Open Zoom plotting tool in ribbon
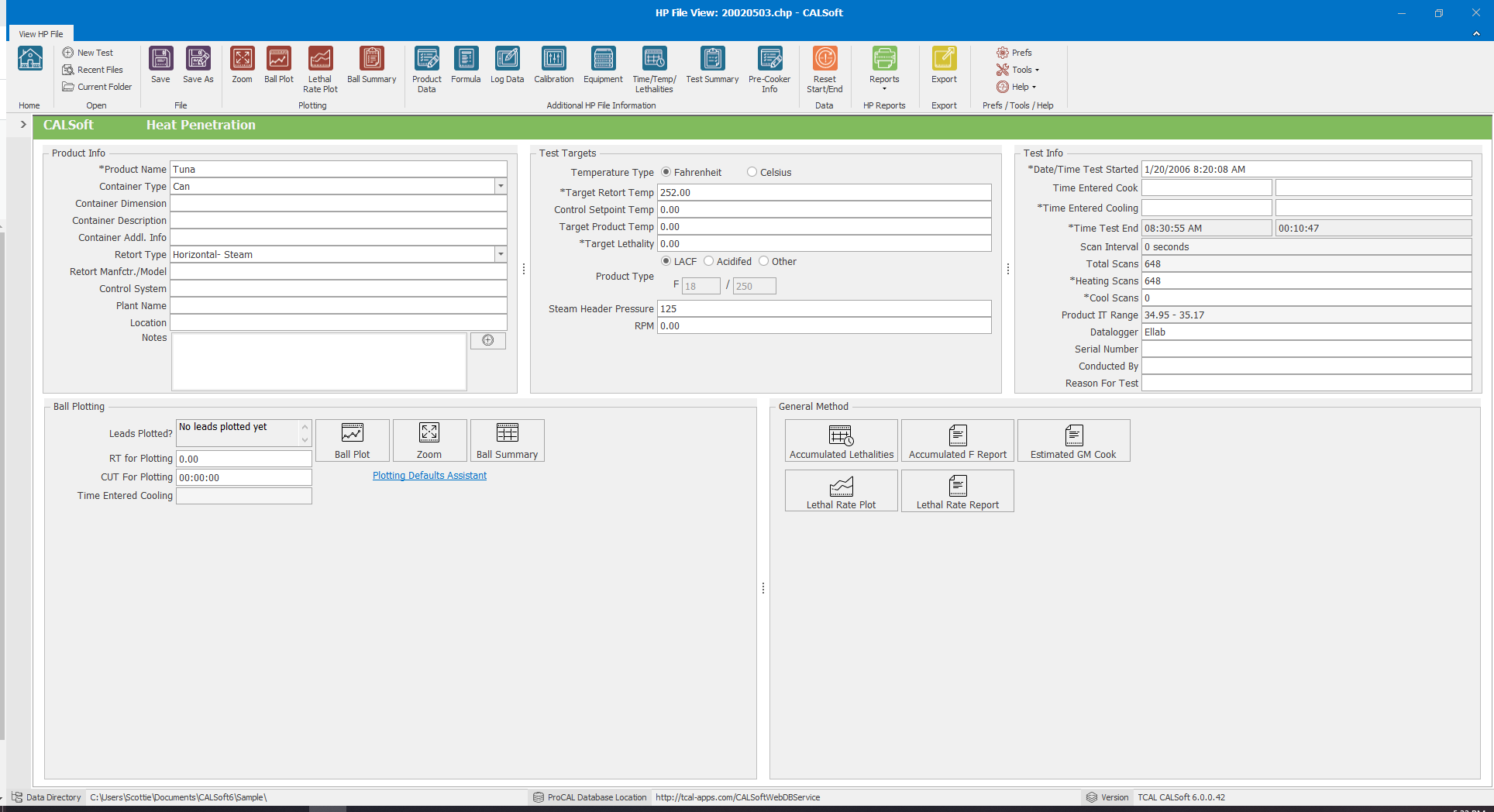This screenshot has height=812, width=1494. (242, 65)
